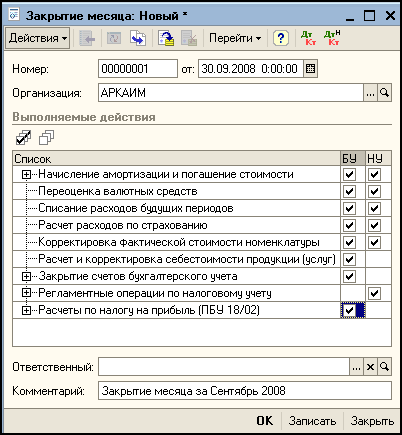Screen dimensions: 402x435
Task: Click the date field 30.09.2008
Action: (x=251, y=69)
